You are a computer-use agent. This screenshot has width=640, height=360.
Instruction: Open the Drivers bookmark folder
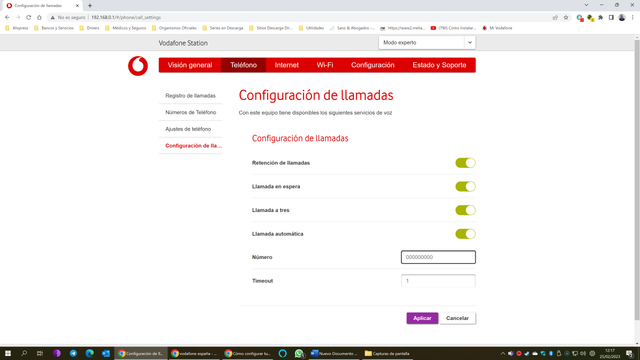tap(89, 28)
